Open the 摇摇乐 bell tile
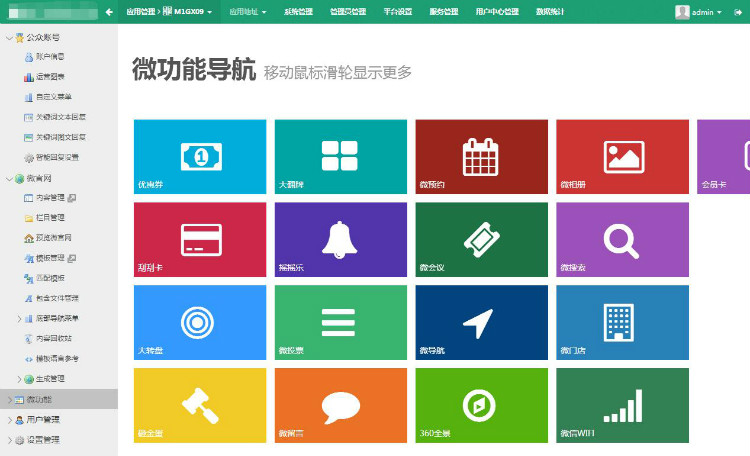The width and height of the screenshot is (750, 456). (x=341, y=239)
